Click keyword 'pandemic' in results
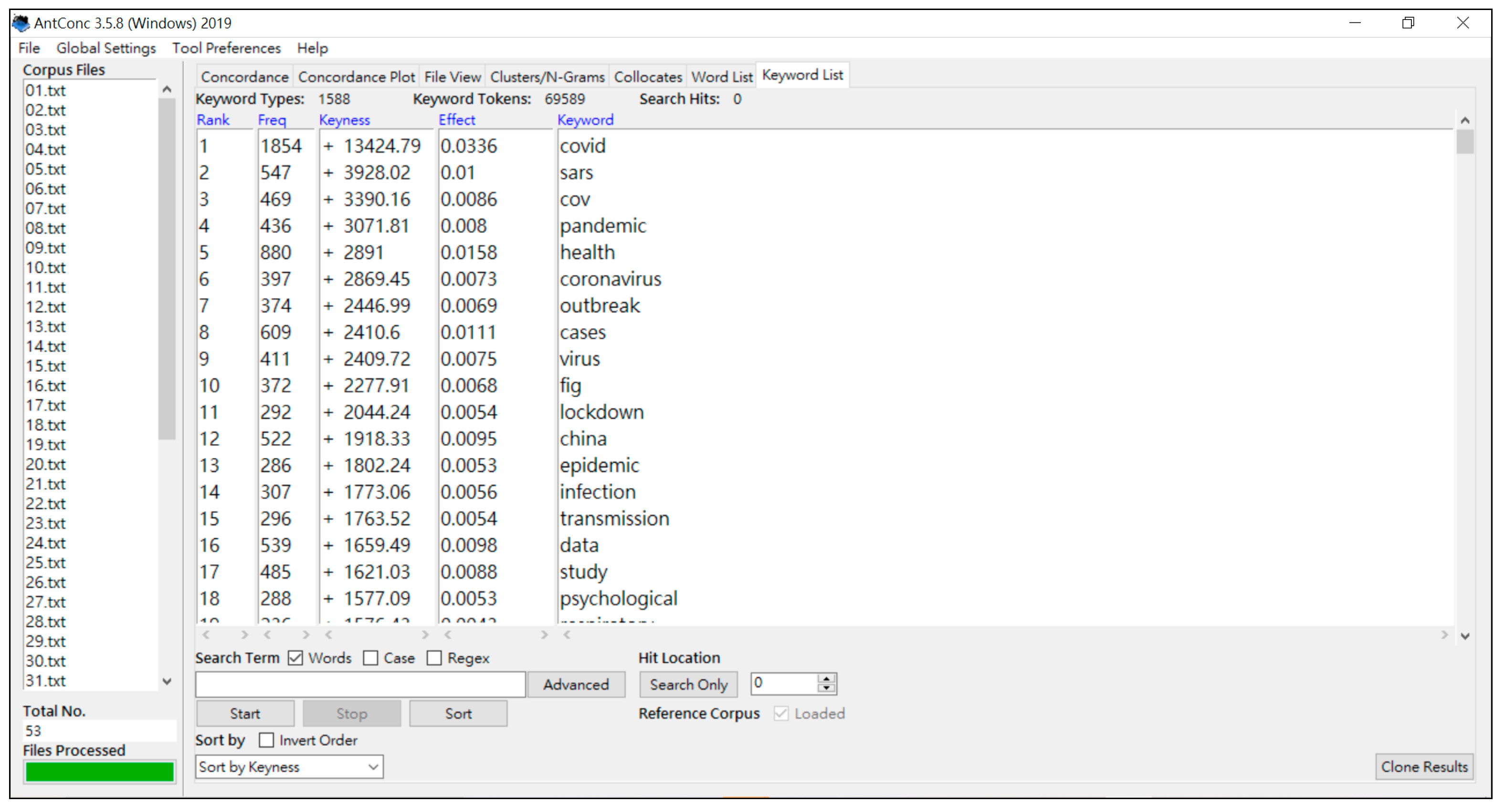The width and height of the screenshot is (1505, 812). (x=603, y=226)
